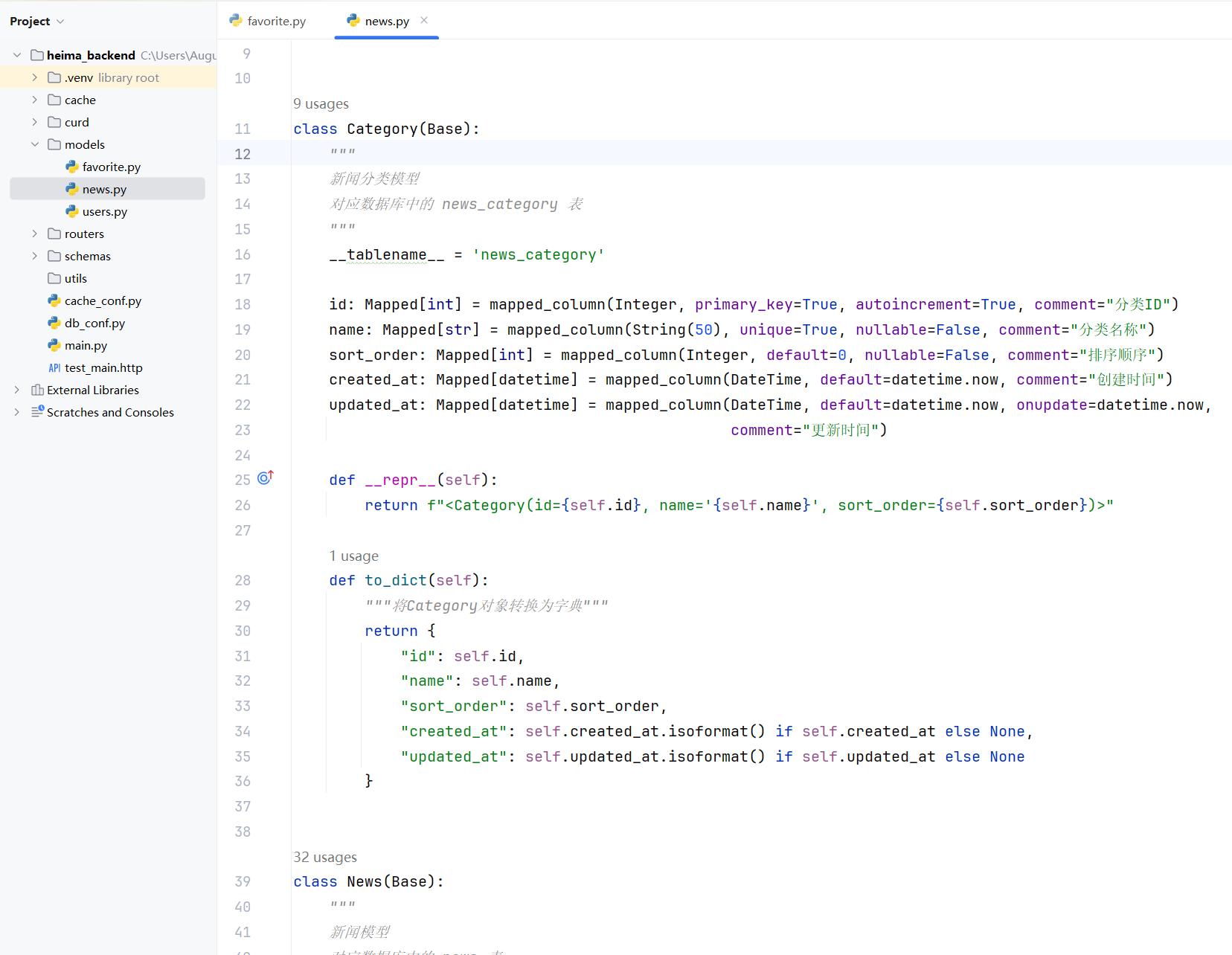Open test_main.http API file icon

pyautogui.click(x=54, y=367)
